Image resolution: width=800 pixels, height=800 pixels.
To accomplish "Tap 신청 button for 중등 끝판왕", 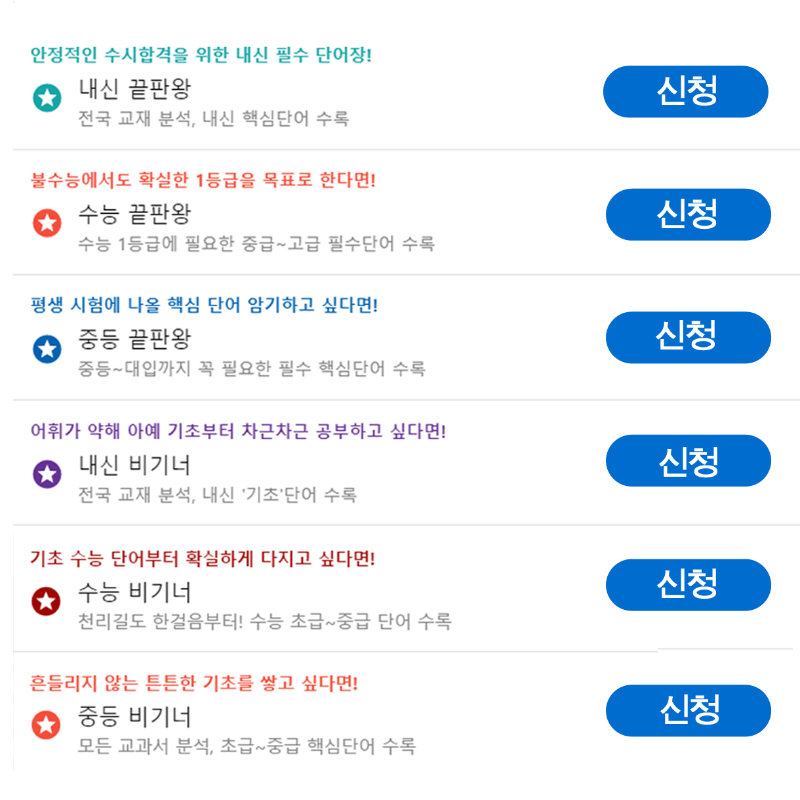I will point(688,337).
